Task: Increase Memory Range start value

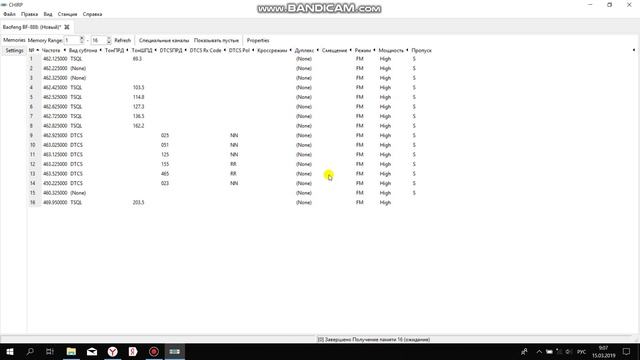Action: (82, 38)
